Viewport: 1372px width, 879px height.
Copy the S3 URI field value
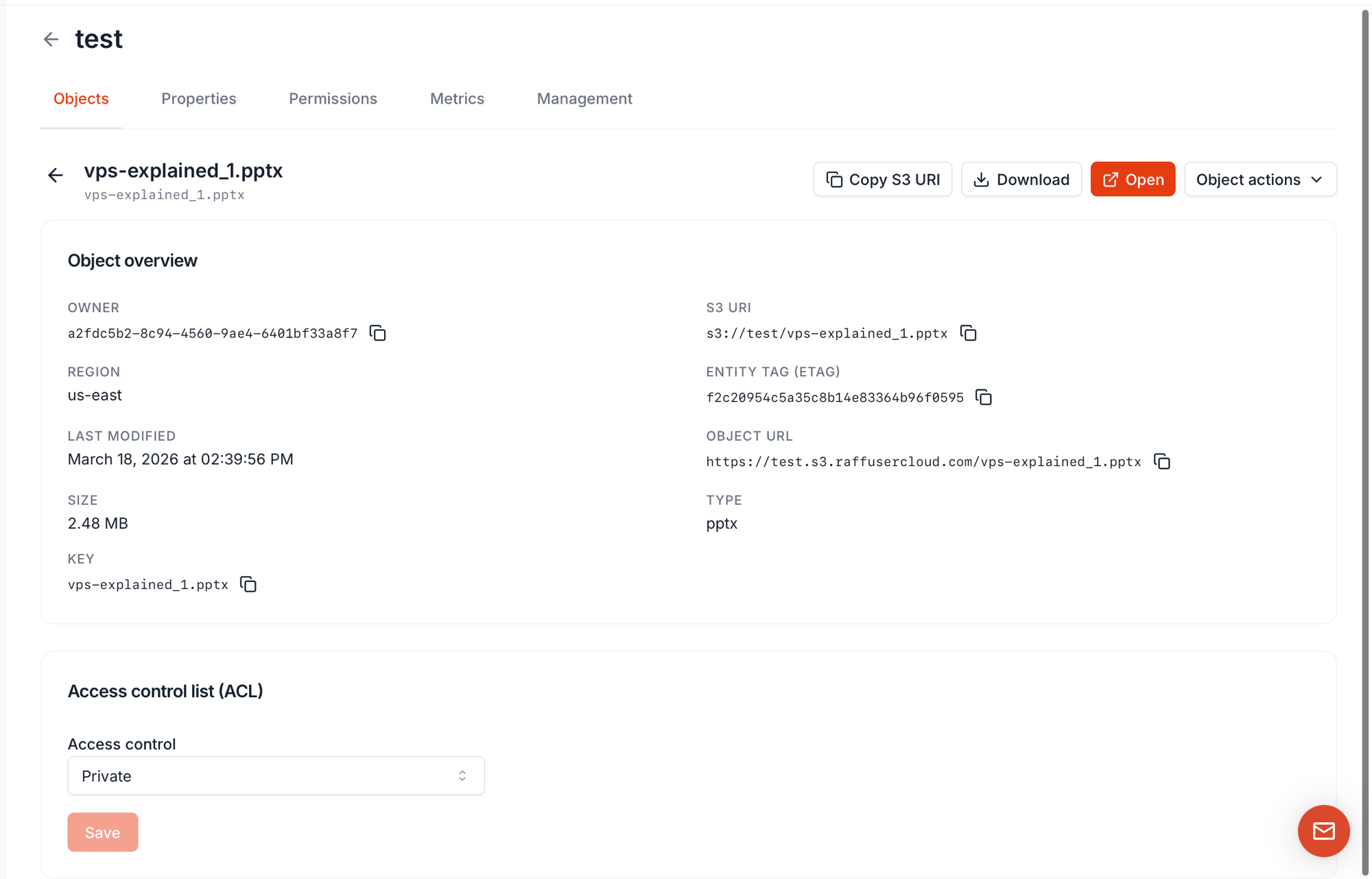point(968,333)
